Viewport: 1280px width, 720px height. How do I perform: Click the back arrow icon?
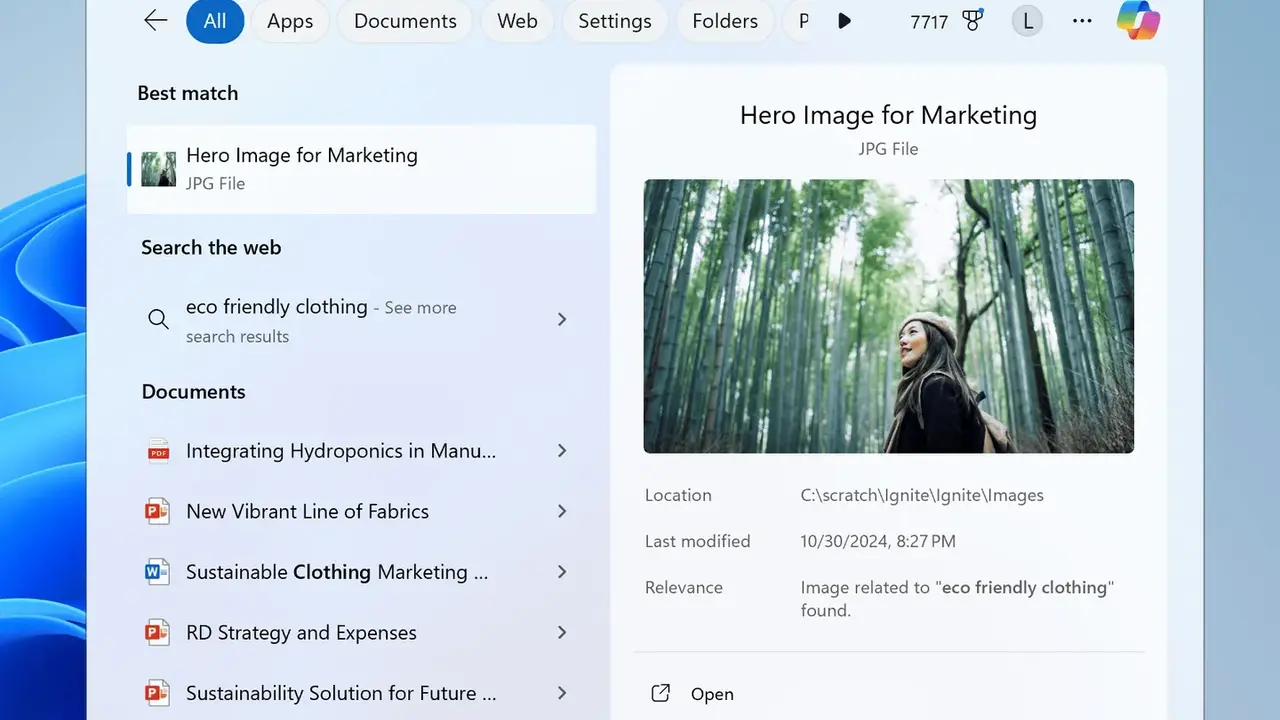tap(155, 21)
